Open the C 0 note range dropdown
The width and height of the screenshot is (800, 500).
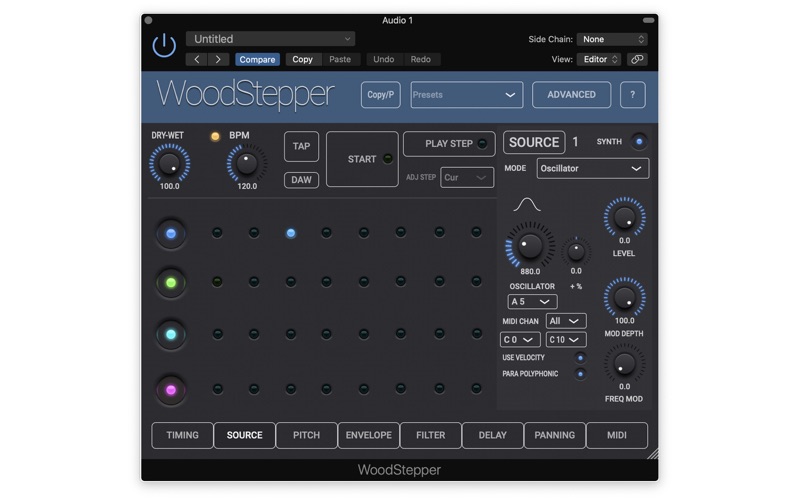tap(520, 340)
